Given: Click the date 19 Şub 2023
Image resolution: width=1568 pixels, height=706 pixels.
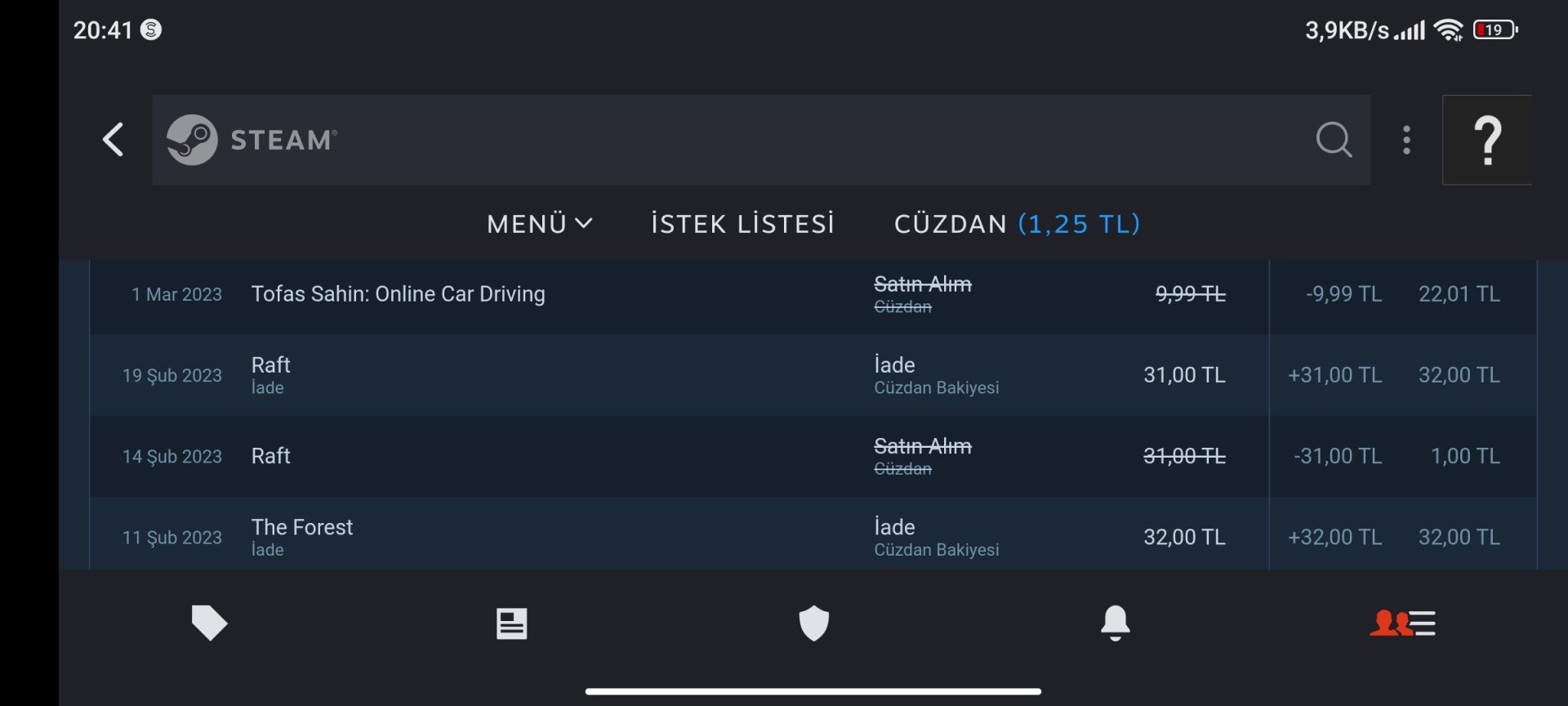Looking at the screenshot, I should tap(172, 375).
